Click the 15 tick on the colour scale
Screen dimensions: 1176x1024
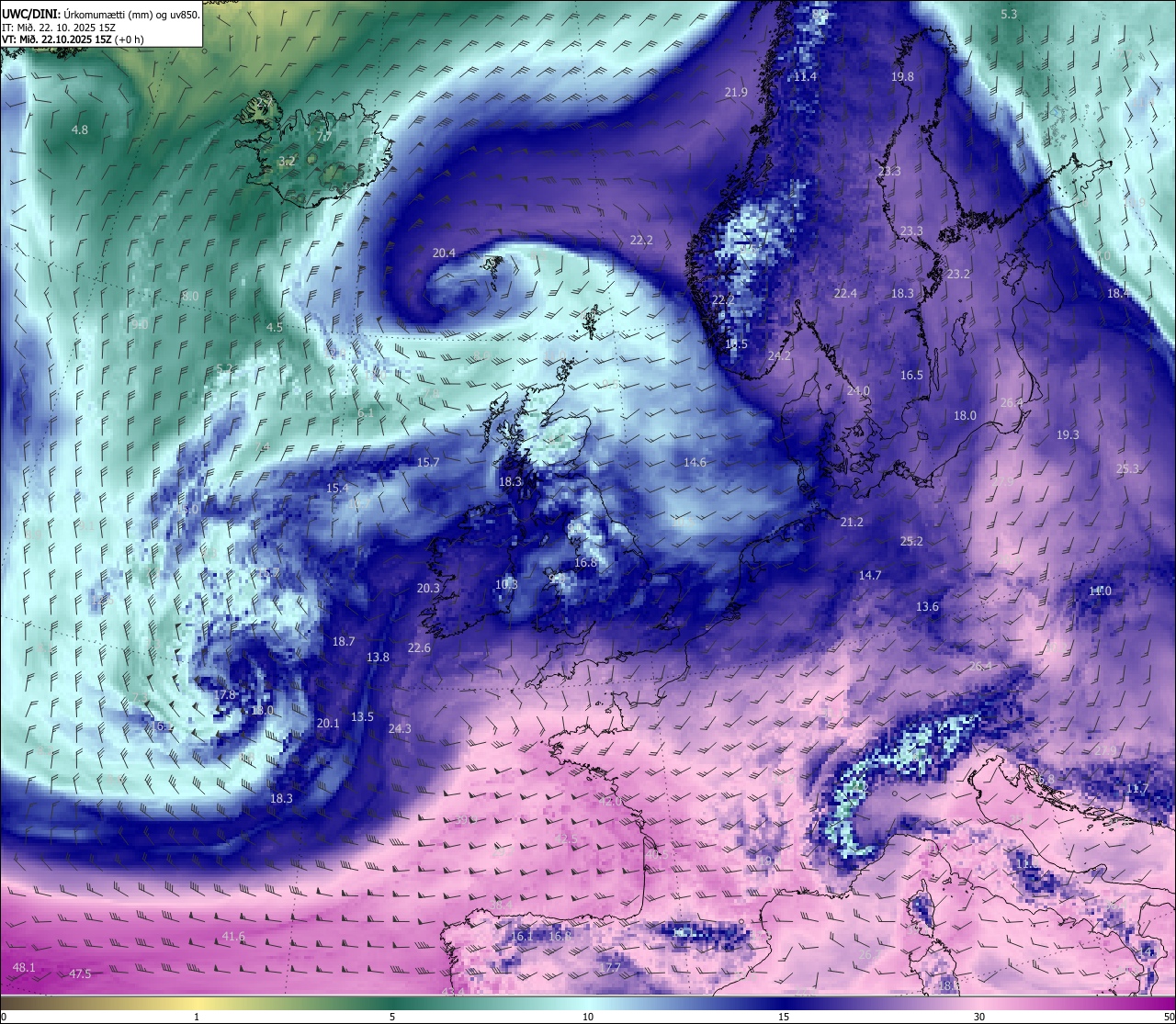[784, 1017]
